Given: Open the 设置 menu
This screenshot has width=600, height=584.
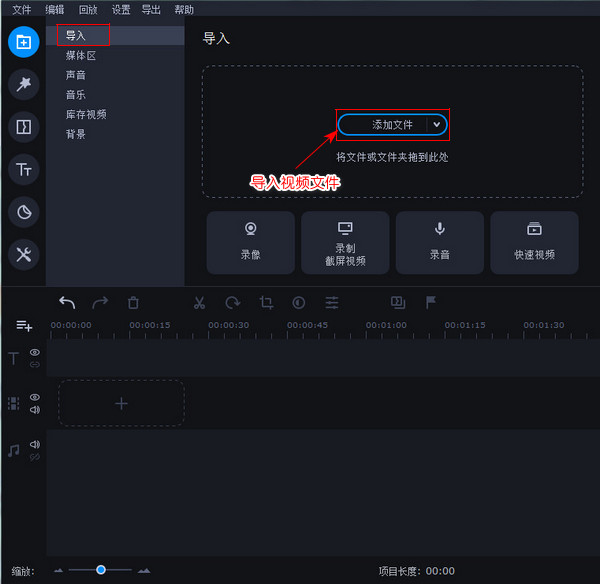Looking at the screenshot, I should coord(121,9).
